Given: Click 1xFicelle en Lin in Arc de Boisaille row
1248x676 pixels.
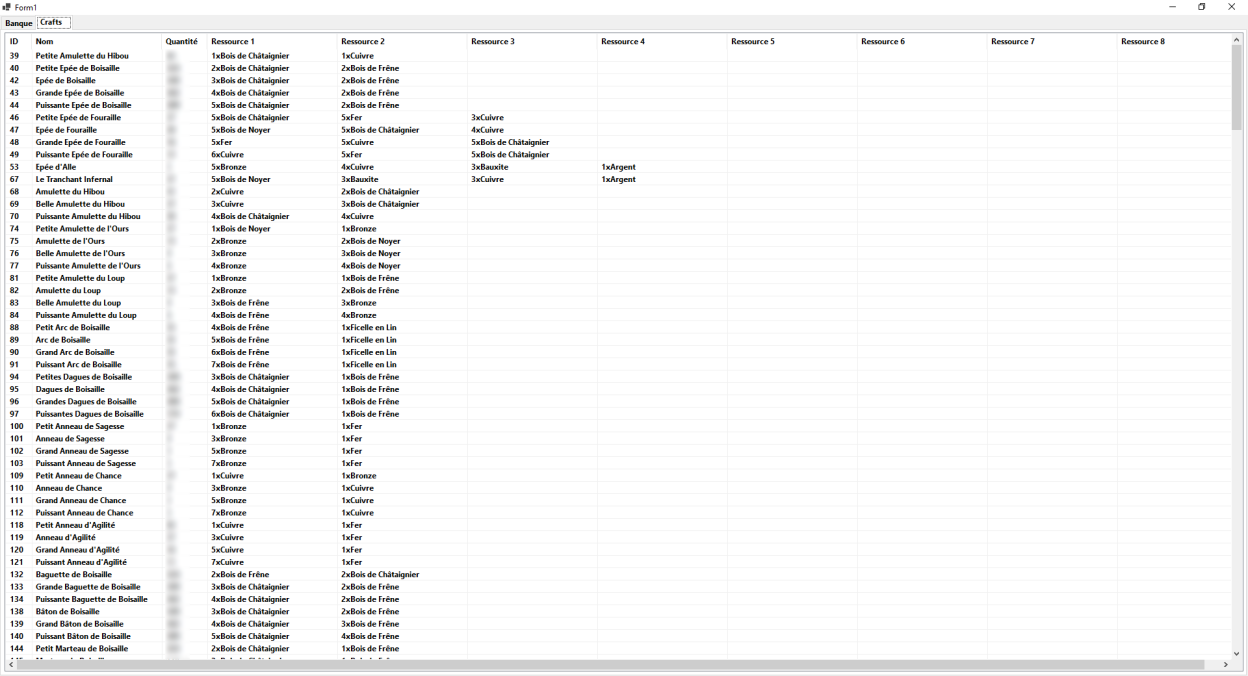Looking at the screenshot, I should tap(369, 340).
